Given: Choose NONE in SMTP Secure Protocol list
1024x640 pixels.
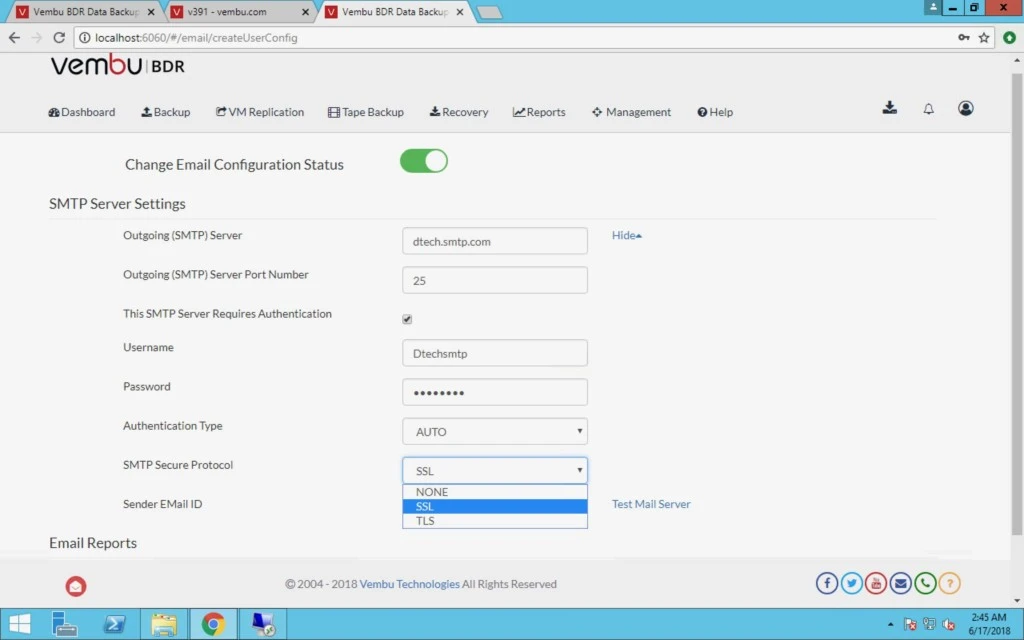Looking at the screenshot, I should (x=495, y=492).
